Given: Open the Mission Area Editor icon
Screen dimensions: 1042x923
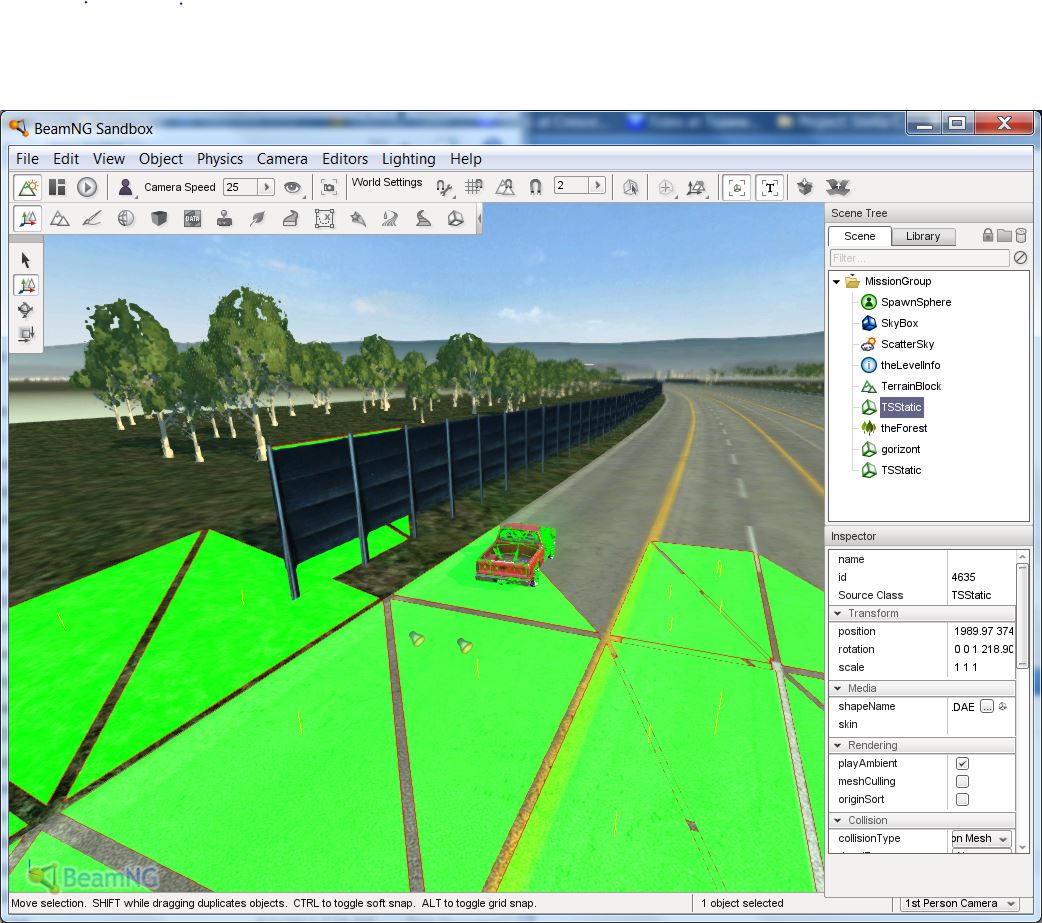Looking at the screenshot, I should click(x=324, y=219).
